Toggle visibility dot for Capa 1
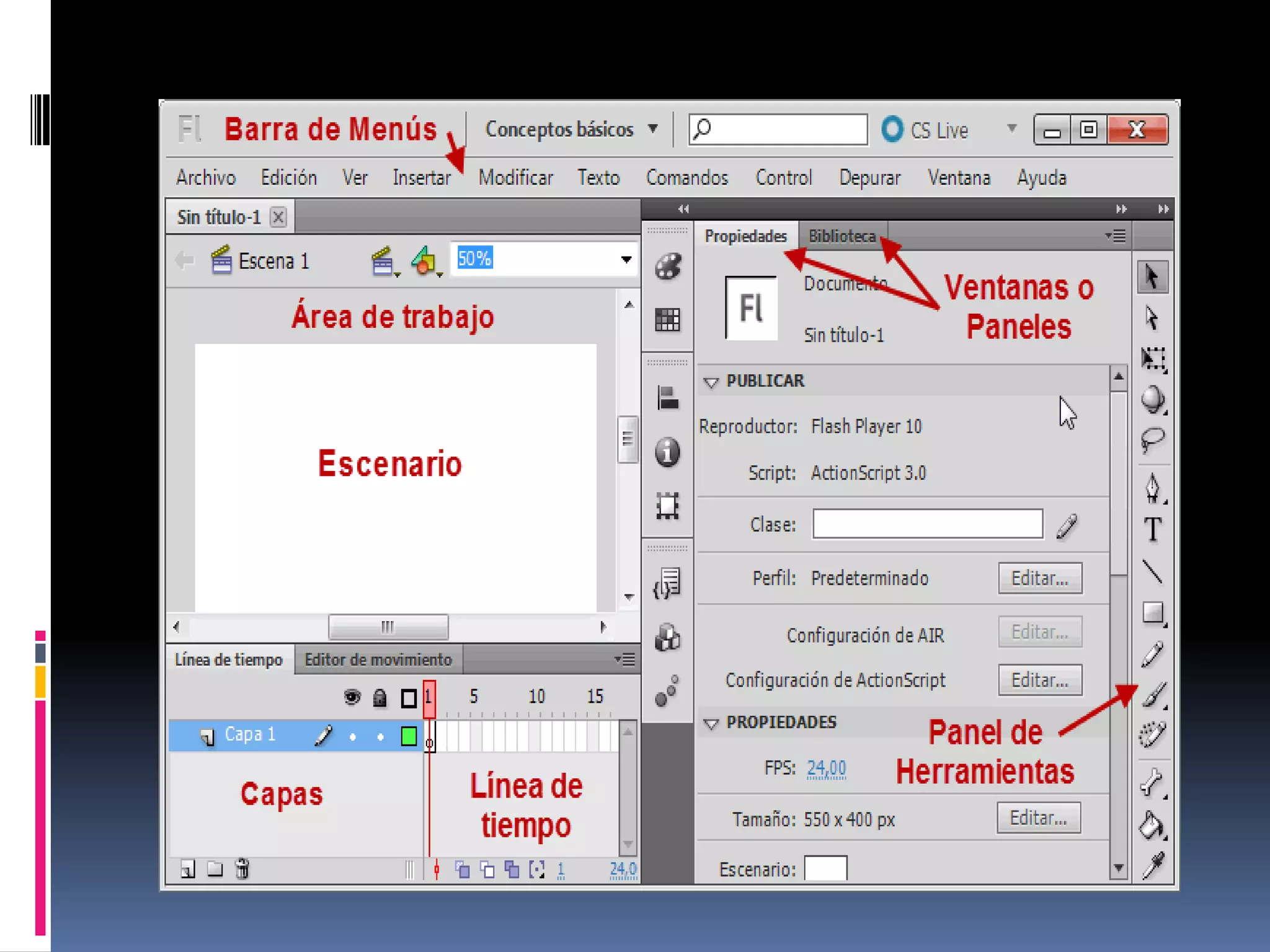1270x952 pixels. 352,737
